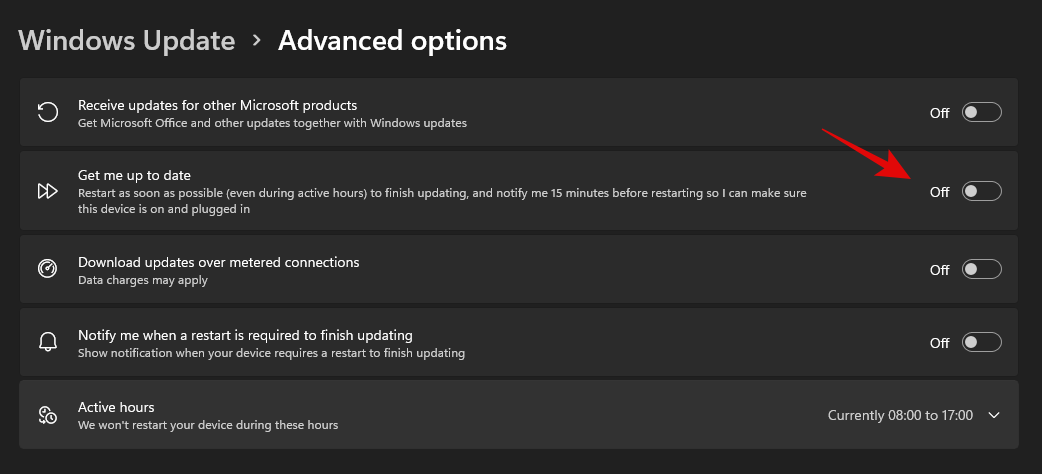This screenshot has width=1042, height=474.
Task: Click the sync icon for other Microsoft products
Action: (47, 113)
